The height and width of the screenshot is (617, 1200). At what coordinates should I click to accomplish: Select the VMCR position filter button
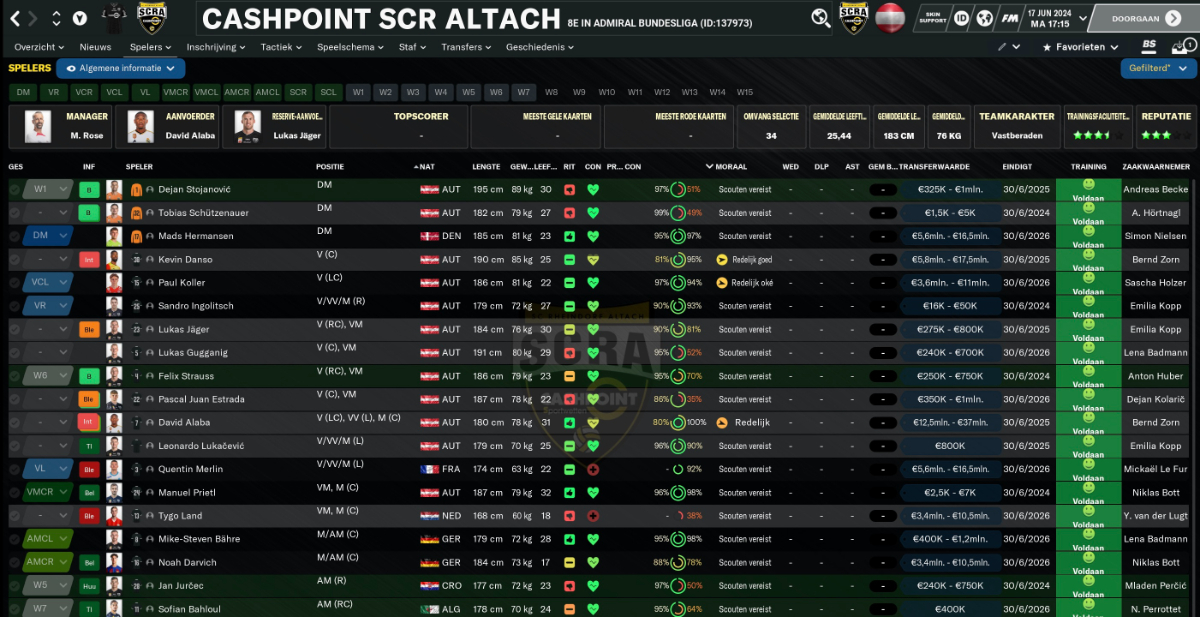(176, 92)
